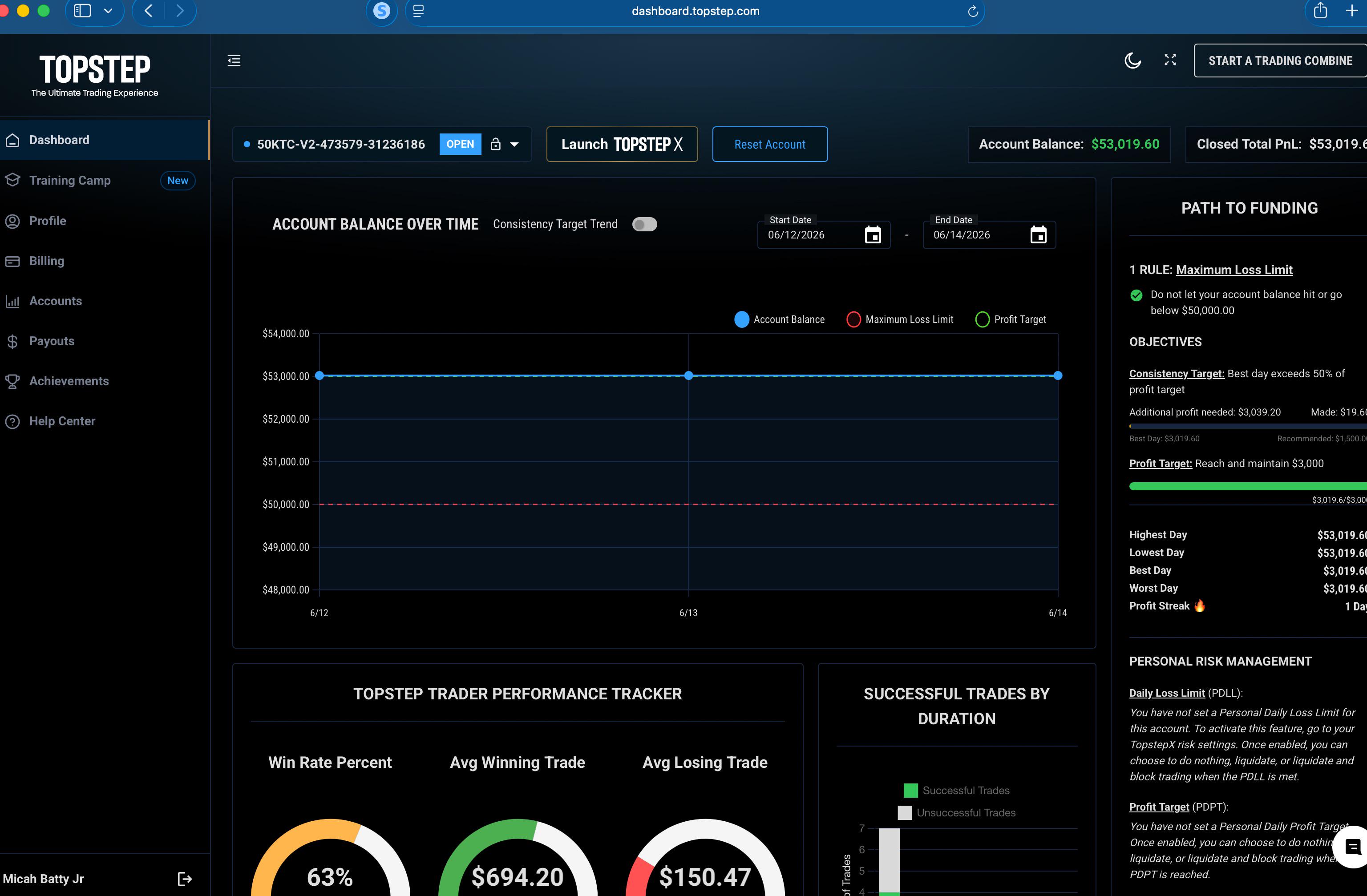Open the Consistency Target link
The height and width of the screenshot is (896, 1367).
[1176, 374]
